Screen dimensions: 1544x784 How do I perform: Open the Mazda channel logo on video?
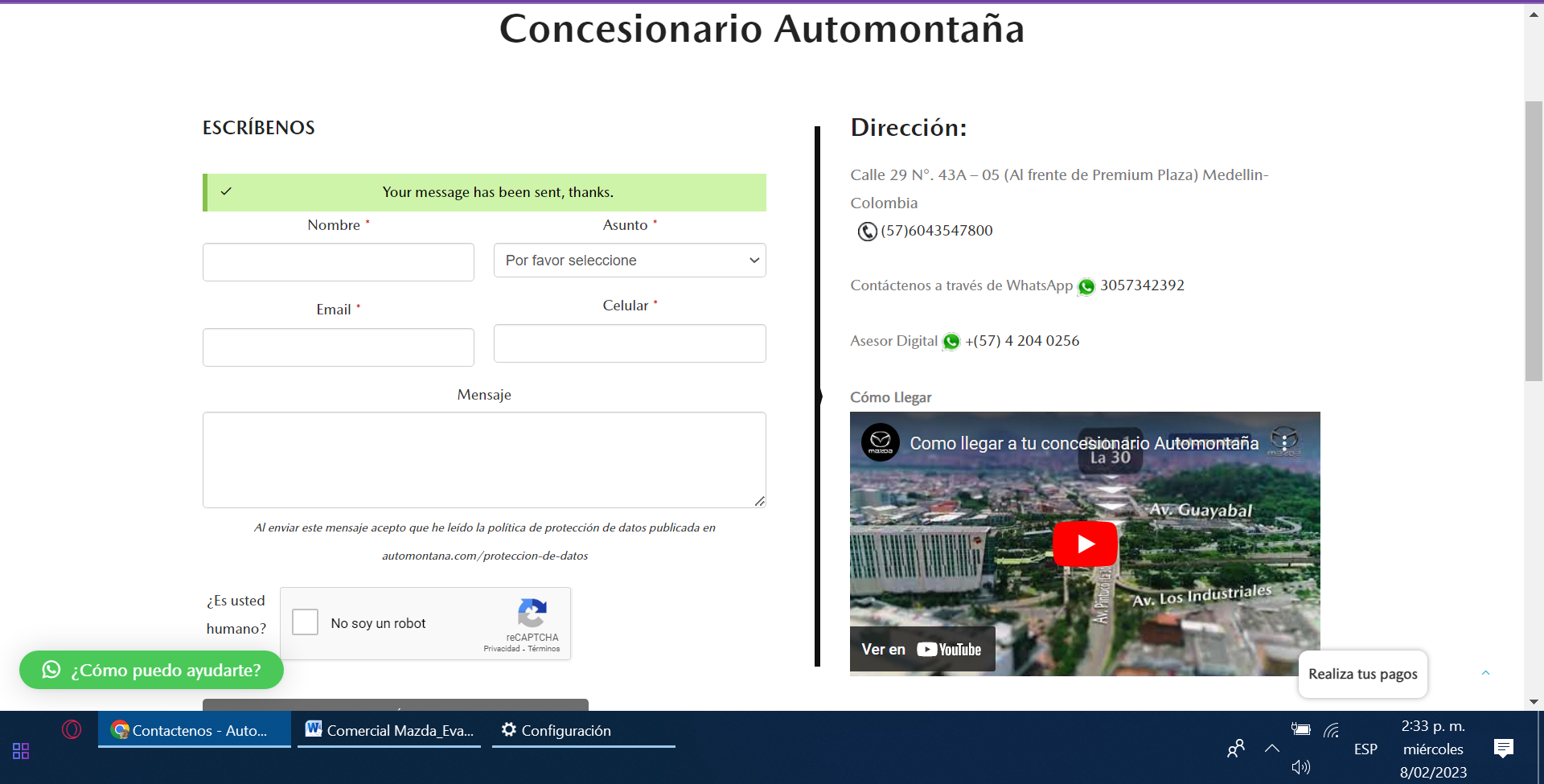pyautogui.click(x=881, y=442)
